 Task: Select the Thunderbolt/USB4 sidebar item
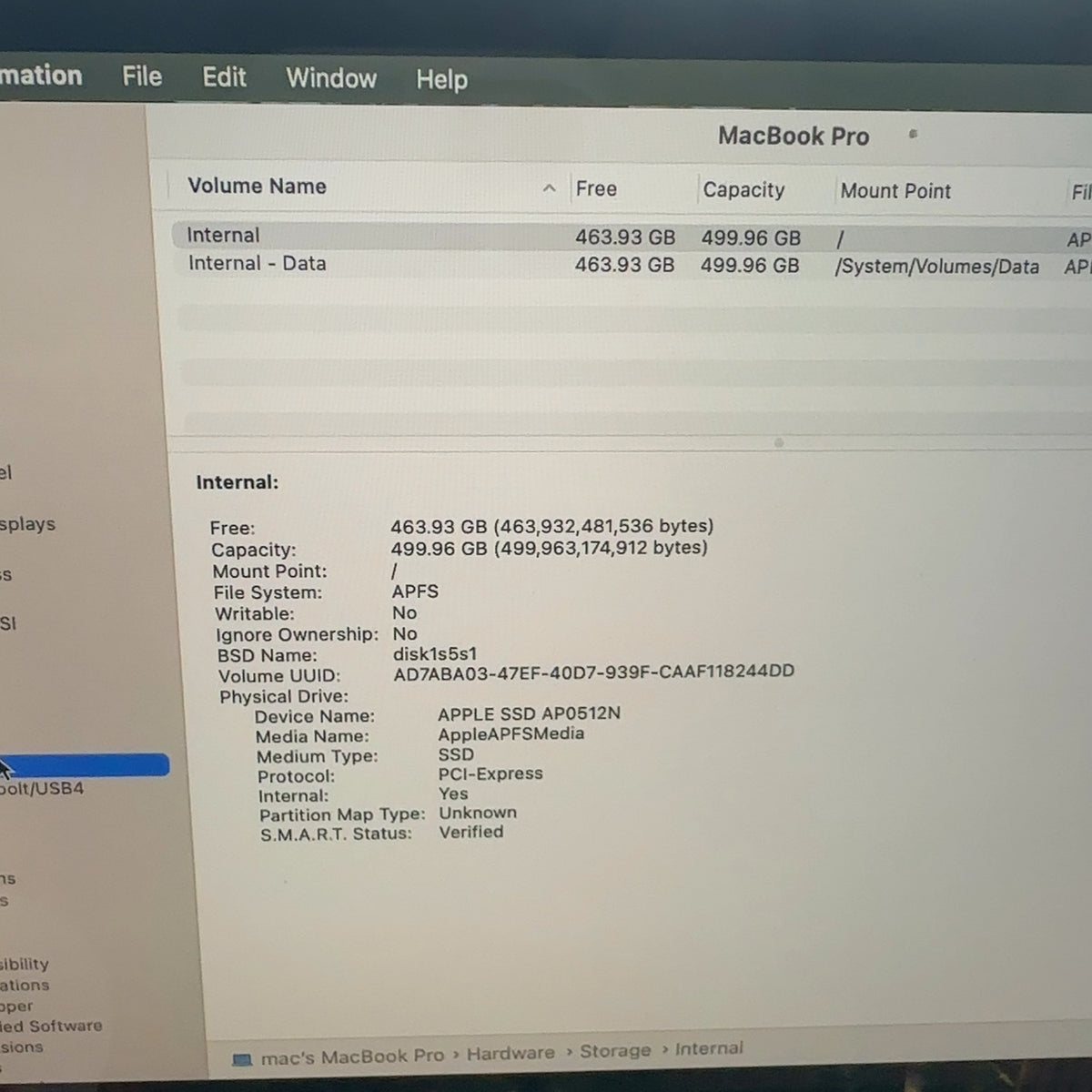click(42, 788)
